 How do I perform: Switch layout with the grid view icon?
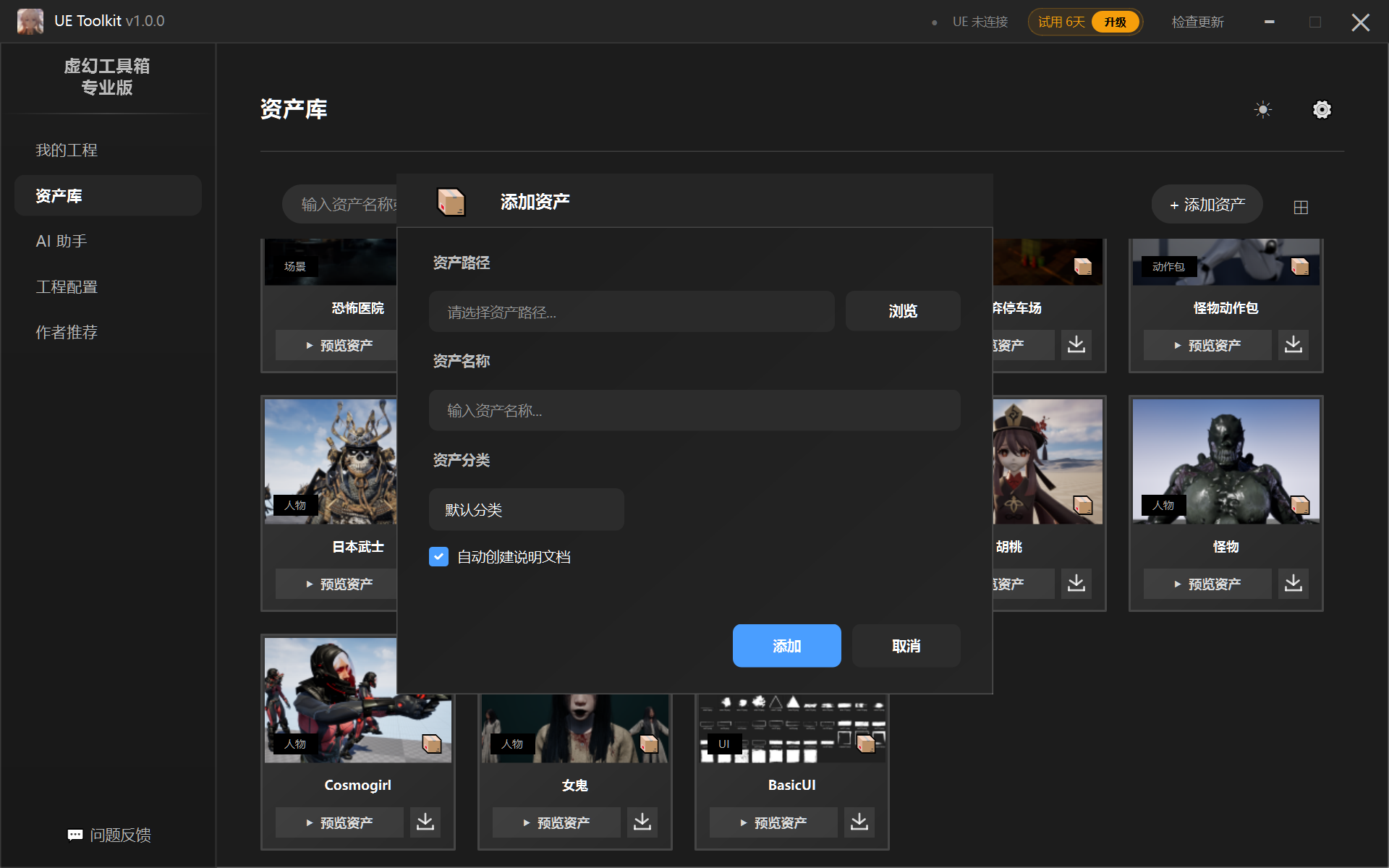point(1300,208)
